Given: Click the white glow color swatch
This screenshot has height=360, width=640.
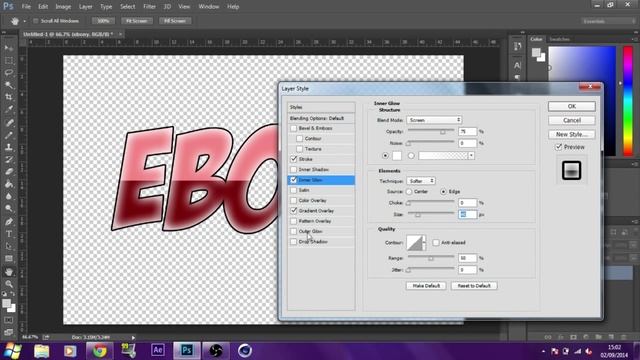Looking at the screenshot, I should (x=397, y=156).
